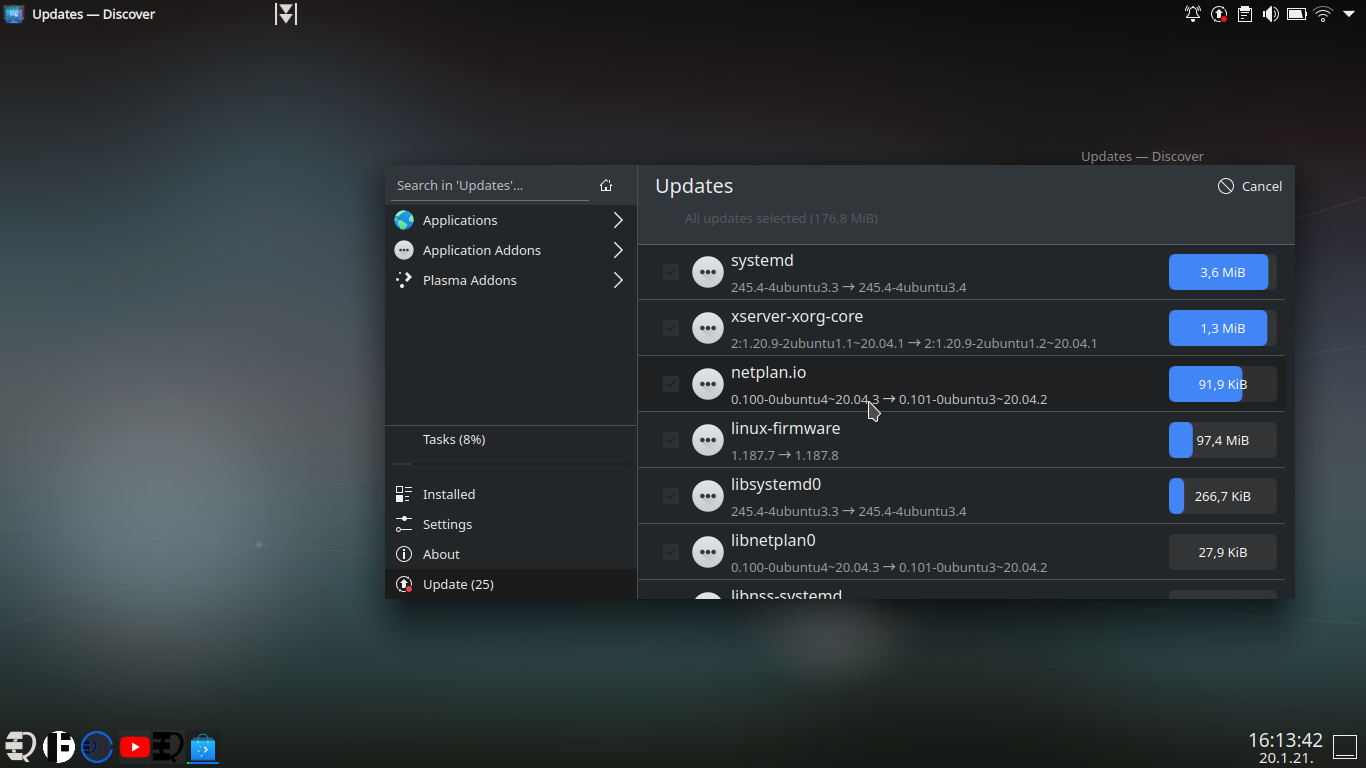Click the Applications globe icon in sidebar

(x=404, y=220)
